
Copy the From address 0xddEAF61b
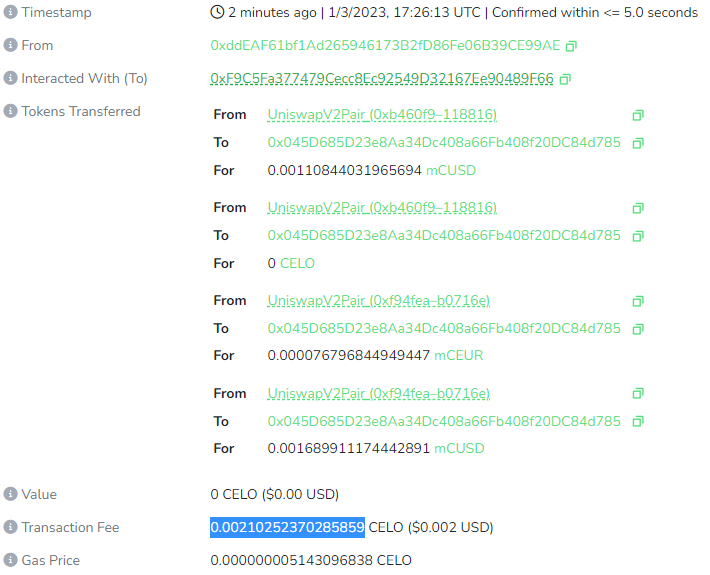pyautogui.click(x=571, y=46)
